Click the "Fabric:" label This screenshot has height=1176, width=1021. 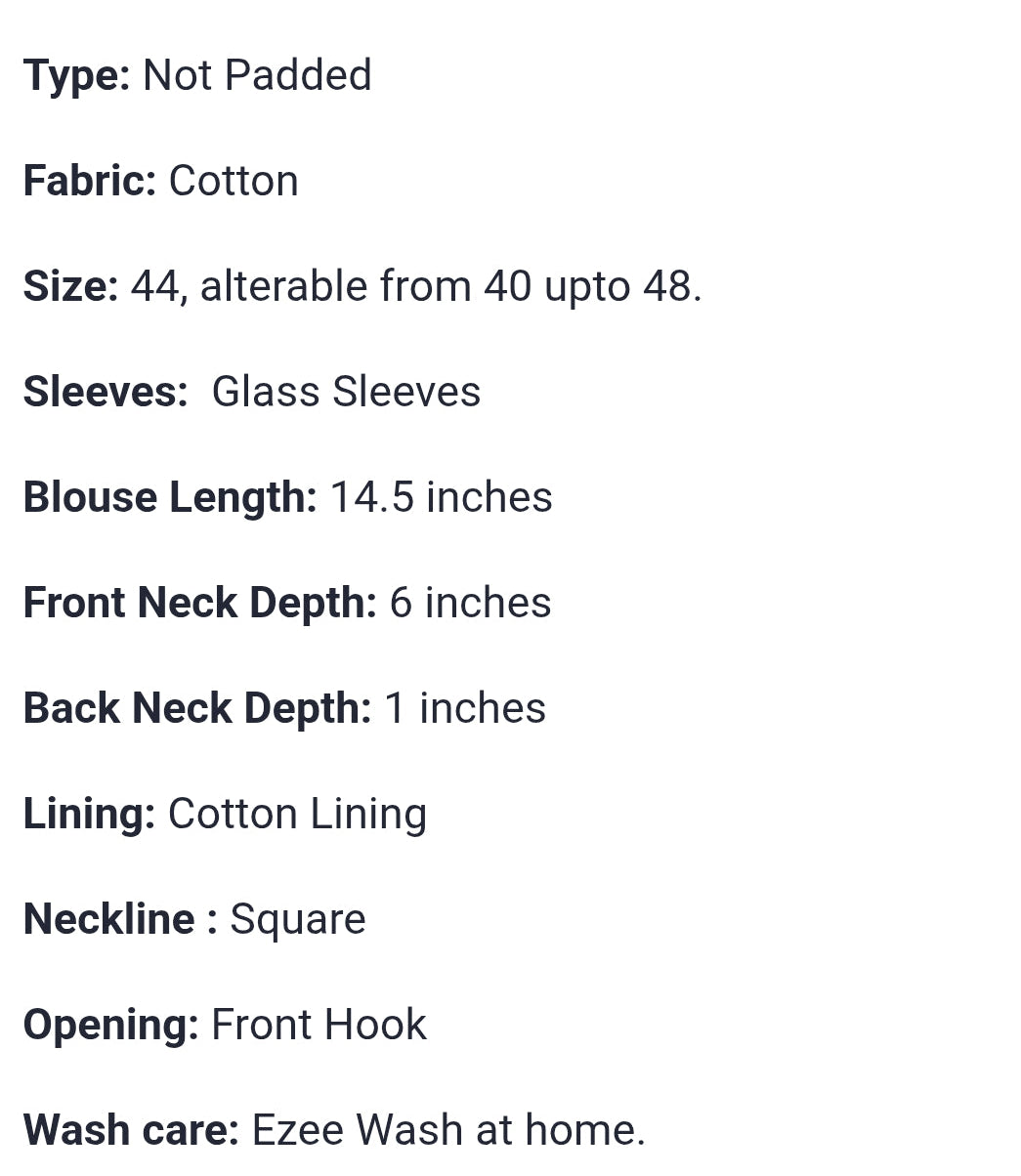pyautogui.click(x=89, y=182)
